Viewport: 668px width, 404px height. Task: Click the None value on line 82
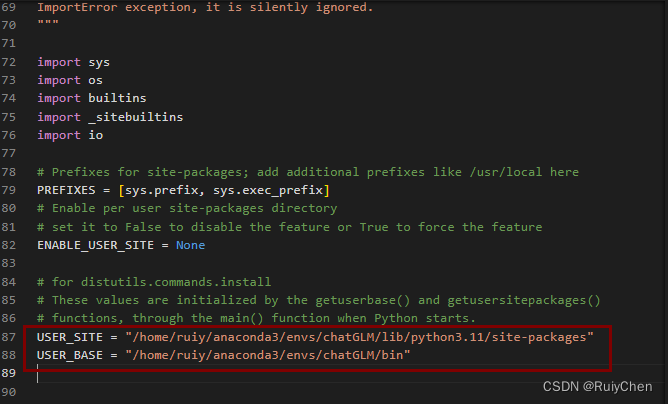(x=190, y=245)
